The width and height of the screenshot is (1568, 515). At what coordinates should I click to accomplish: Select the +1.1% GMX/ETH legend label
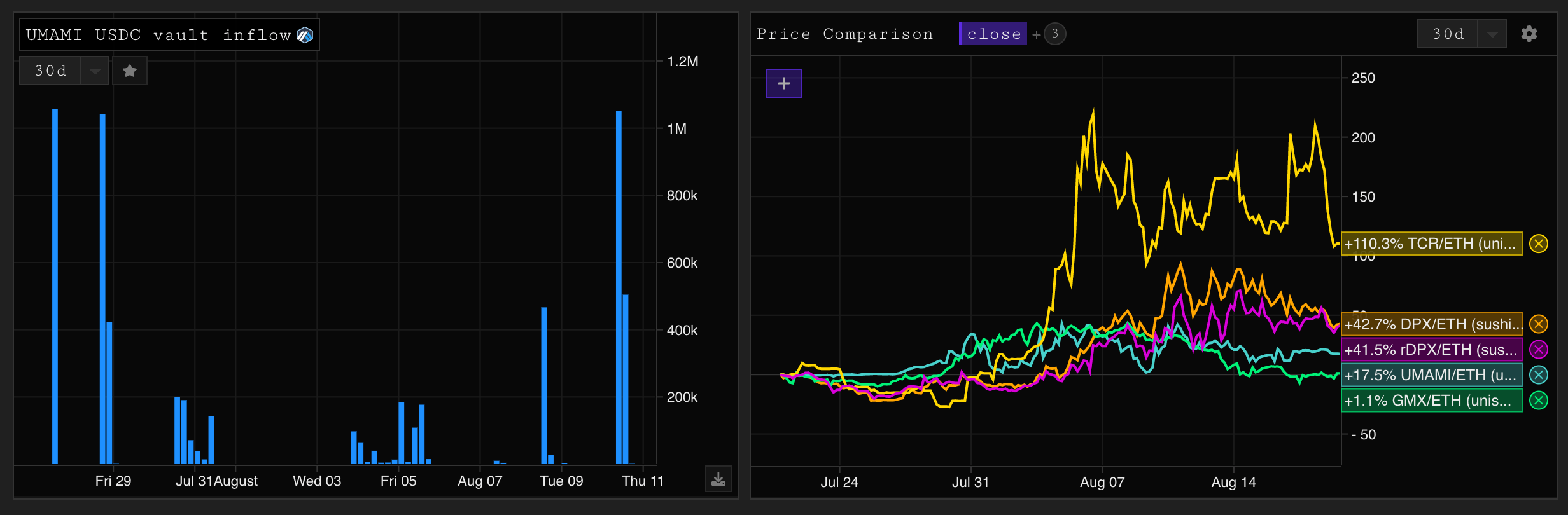coord(1432,401)
